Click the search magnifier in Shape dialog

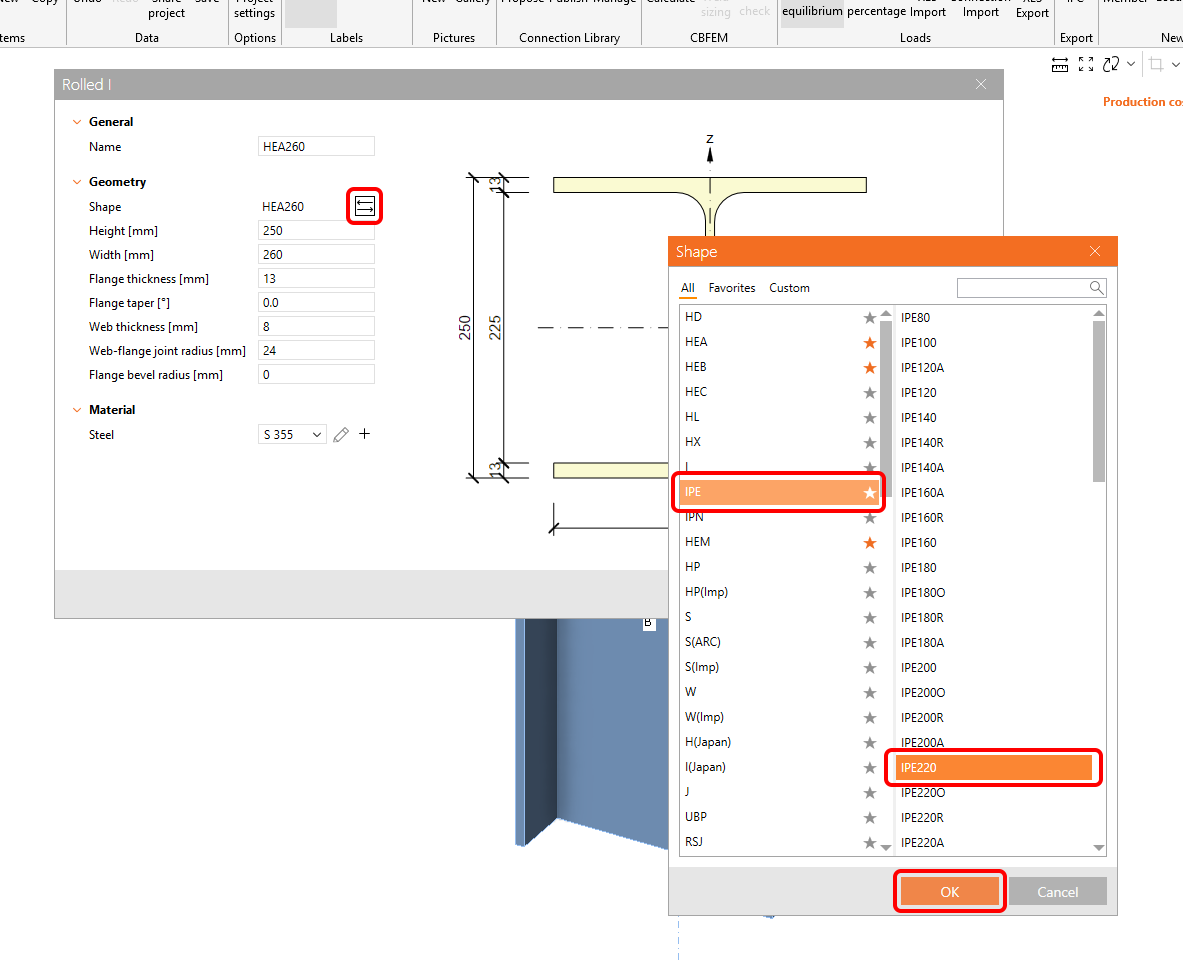coord(1096,288)
